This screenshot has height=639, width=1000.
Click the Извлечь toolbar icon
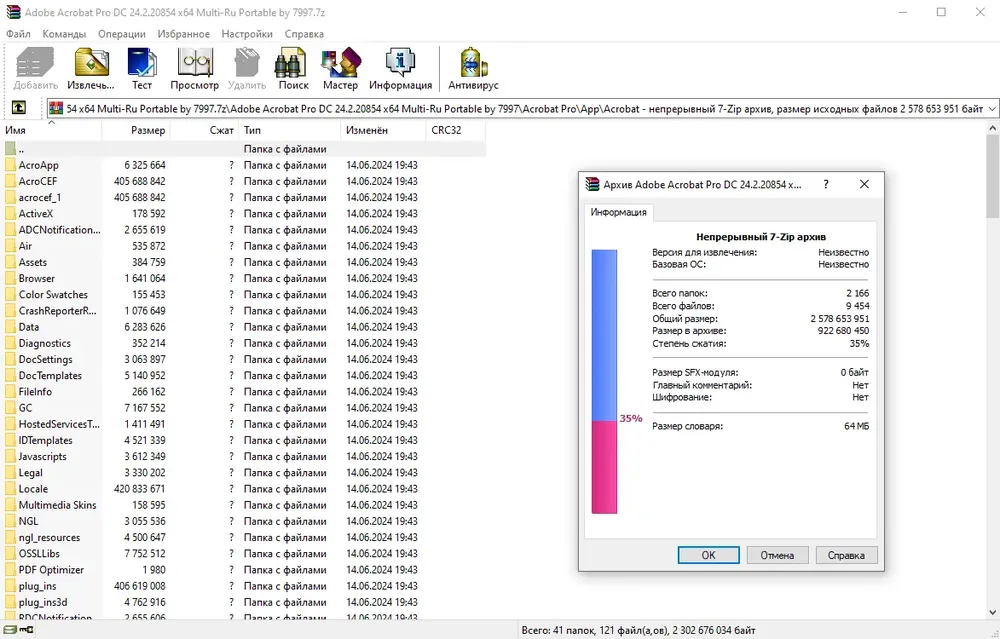coord(91,62)
